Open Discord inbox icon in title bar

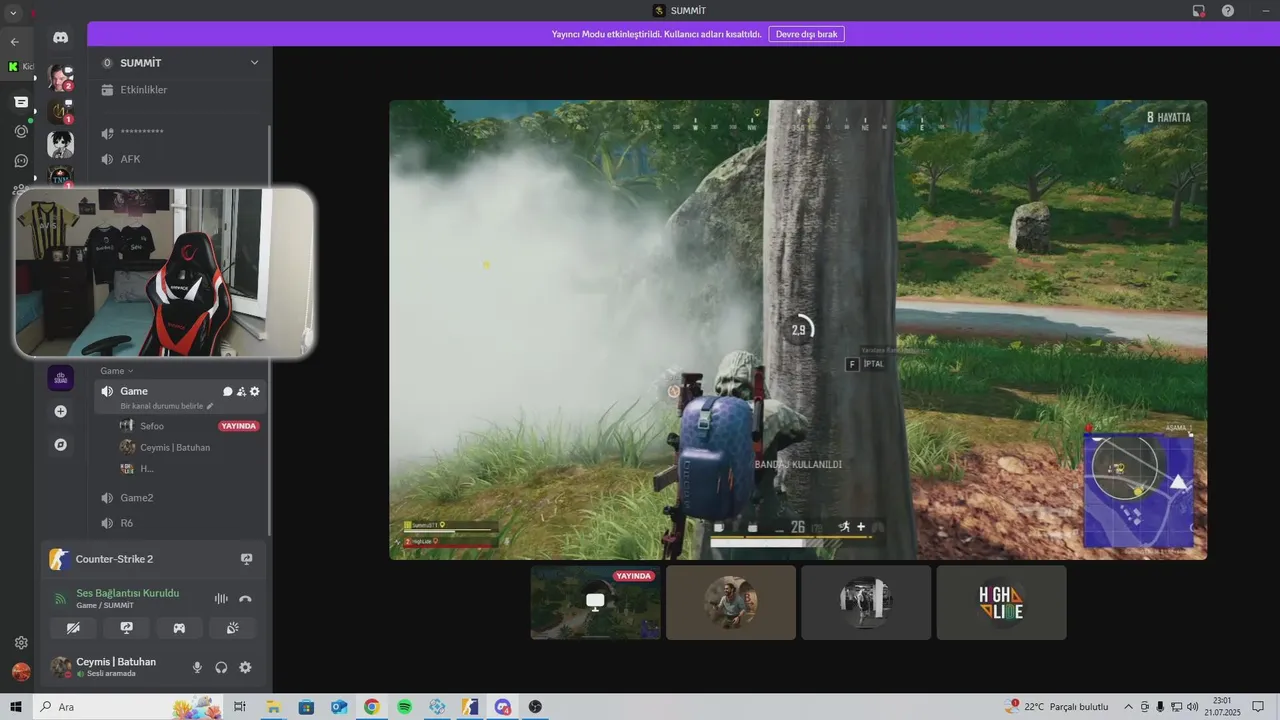click(1199, 11)
